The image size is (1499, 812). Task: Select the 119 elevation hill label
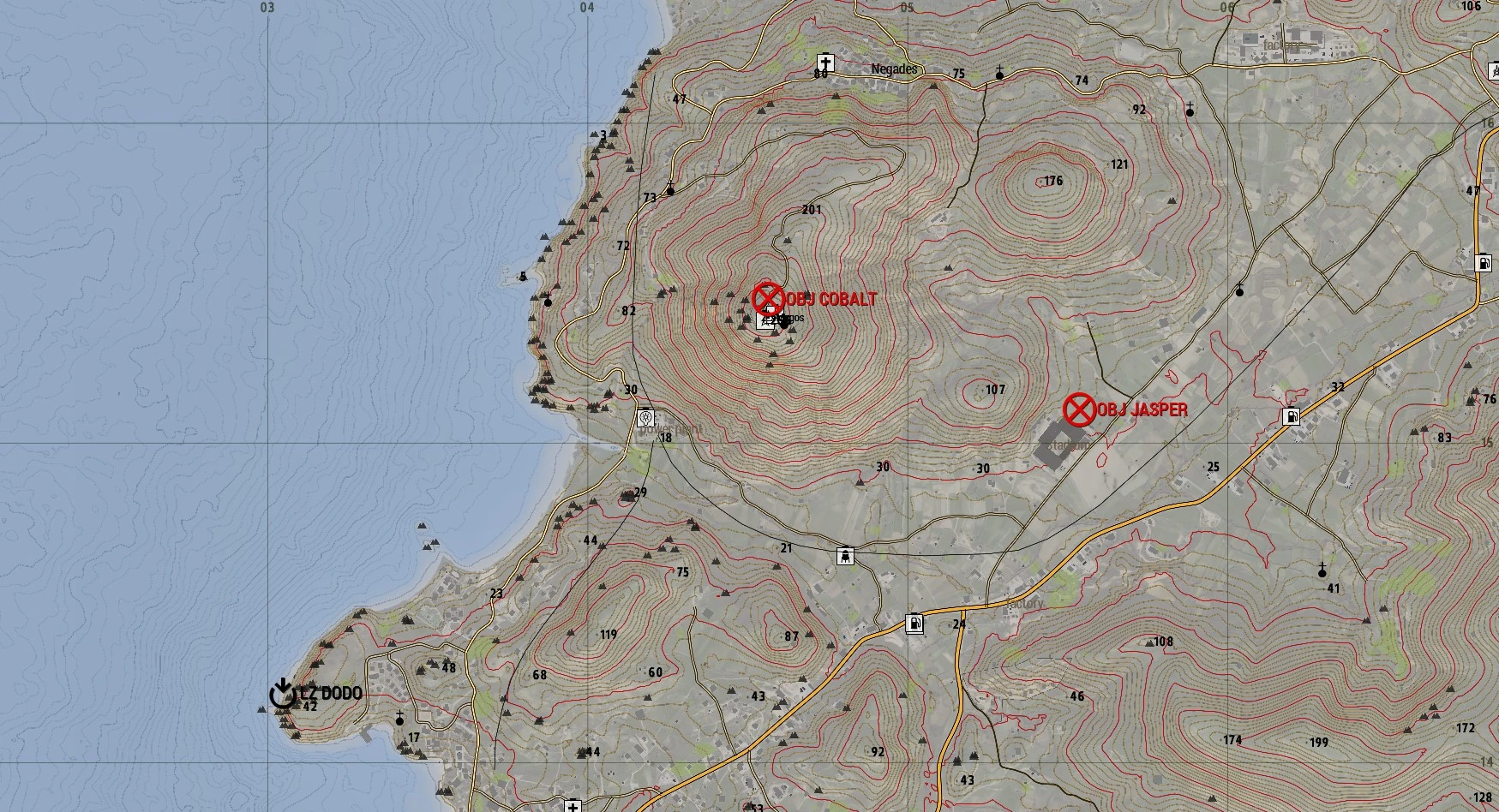coord(608,635)
